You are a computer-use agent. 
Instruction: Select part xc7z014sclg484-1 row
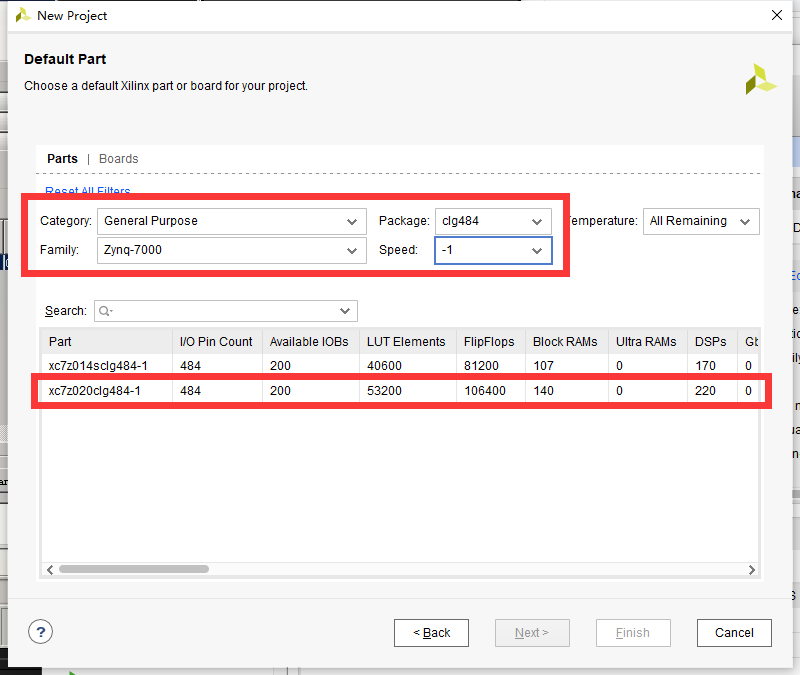coord(400,365)
